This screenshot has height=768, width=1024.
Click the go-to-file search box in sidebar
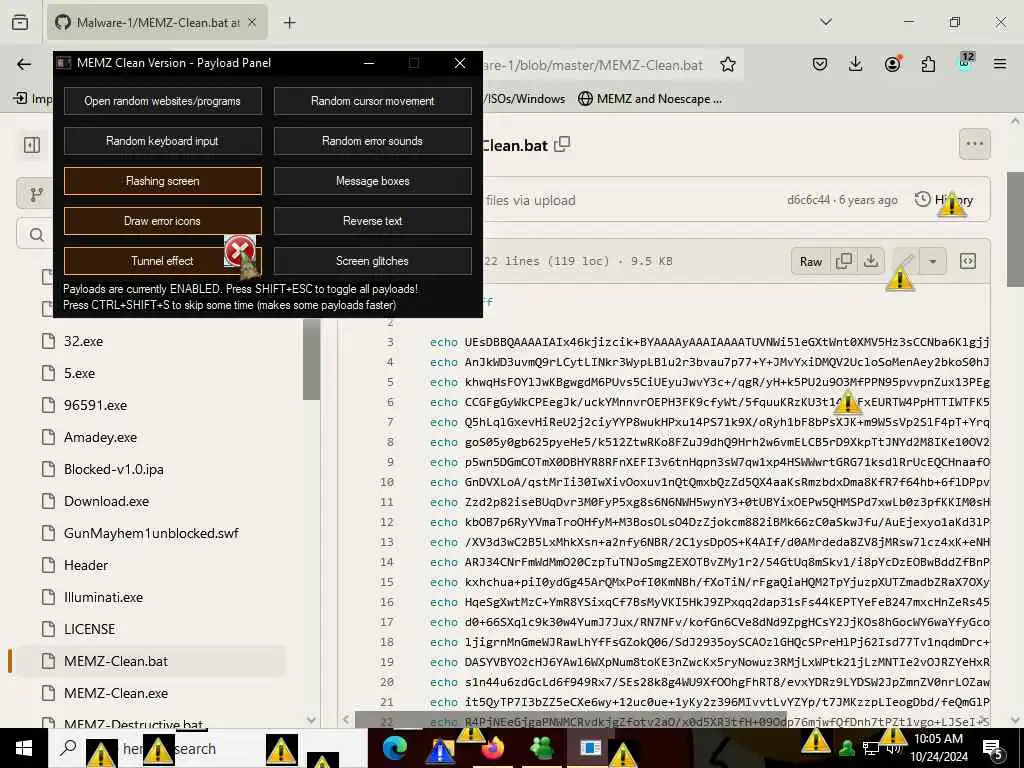point(37,234)
